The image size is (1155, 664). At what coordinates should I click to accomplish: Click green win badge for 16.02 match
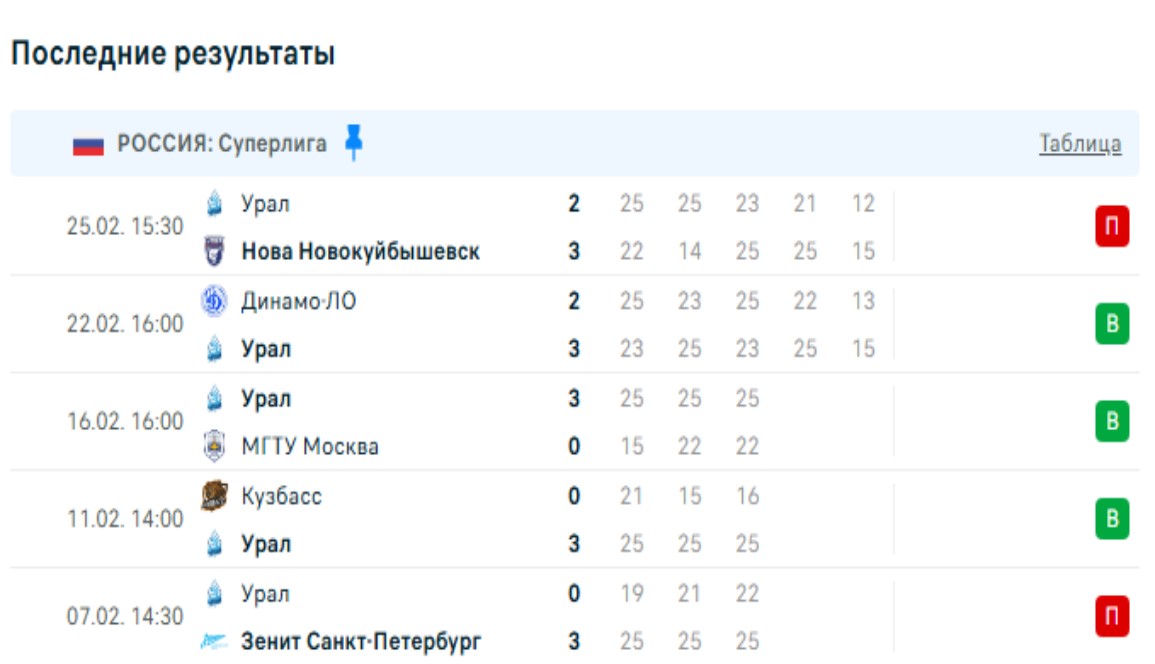point(1112,422)
